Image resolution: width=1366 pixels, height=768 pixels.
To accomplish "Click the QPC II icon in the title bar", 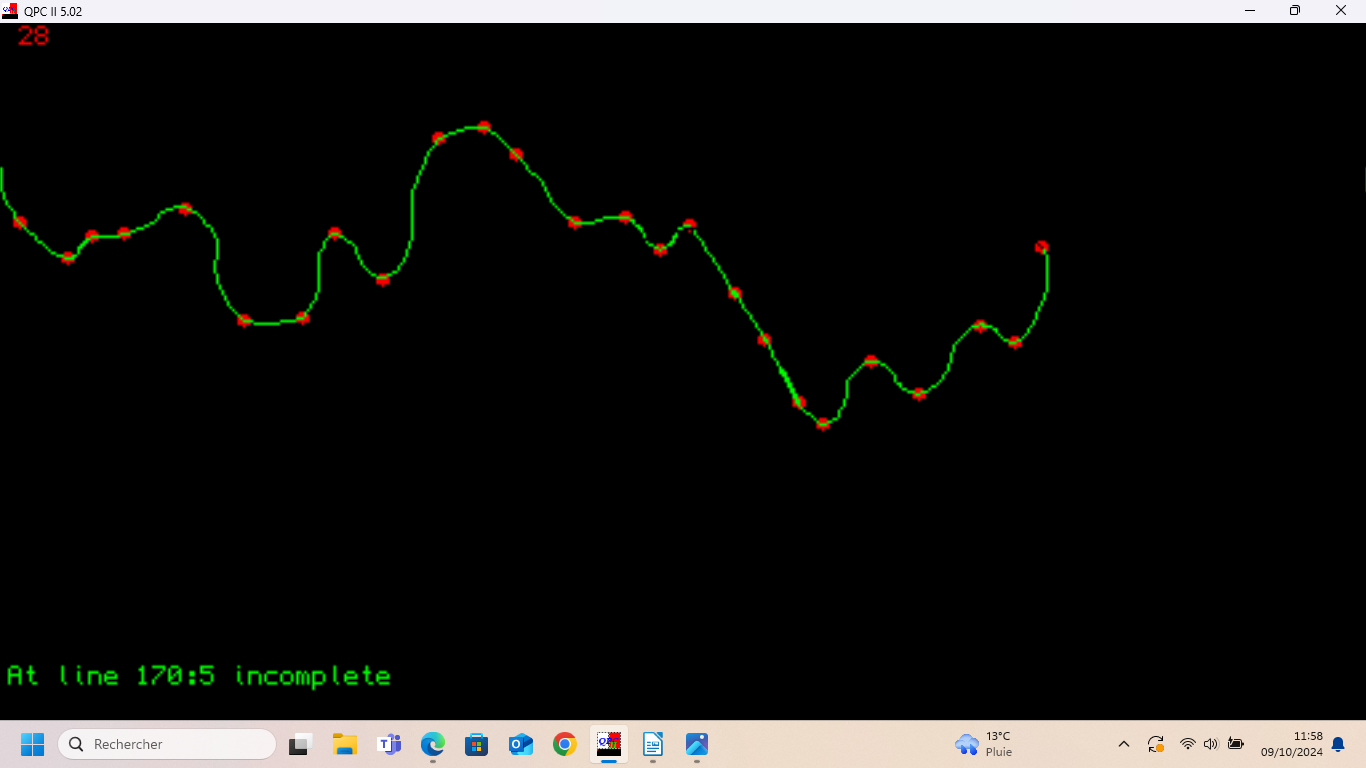I will pyautogui.click(x=10, y=11).
